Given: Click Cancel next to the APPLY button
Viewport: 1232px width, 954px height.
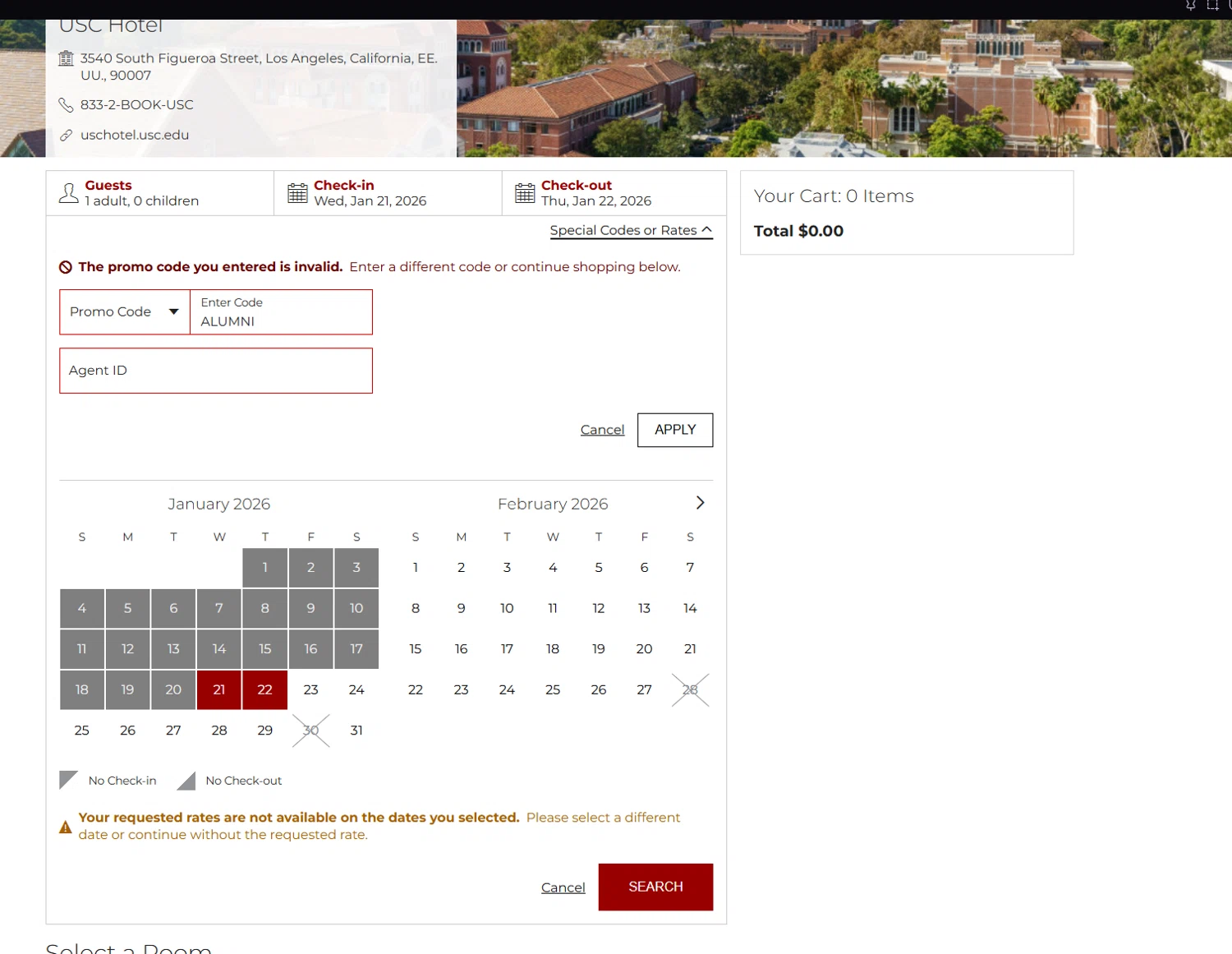Looking at the screenshot, I should pyautogui.click(x=602, y=430).
